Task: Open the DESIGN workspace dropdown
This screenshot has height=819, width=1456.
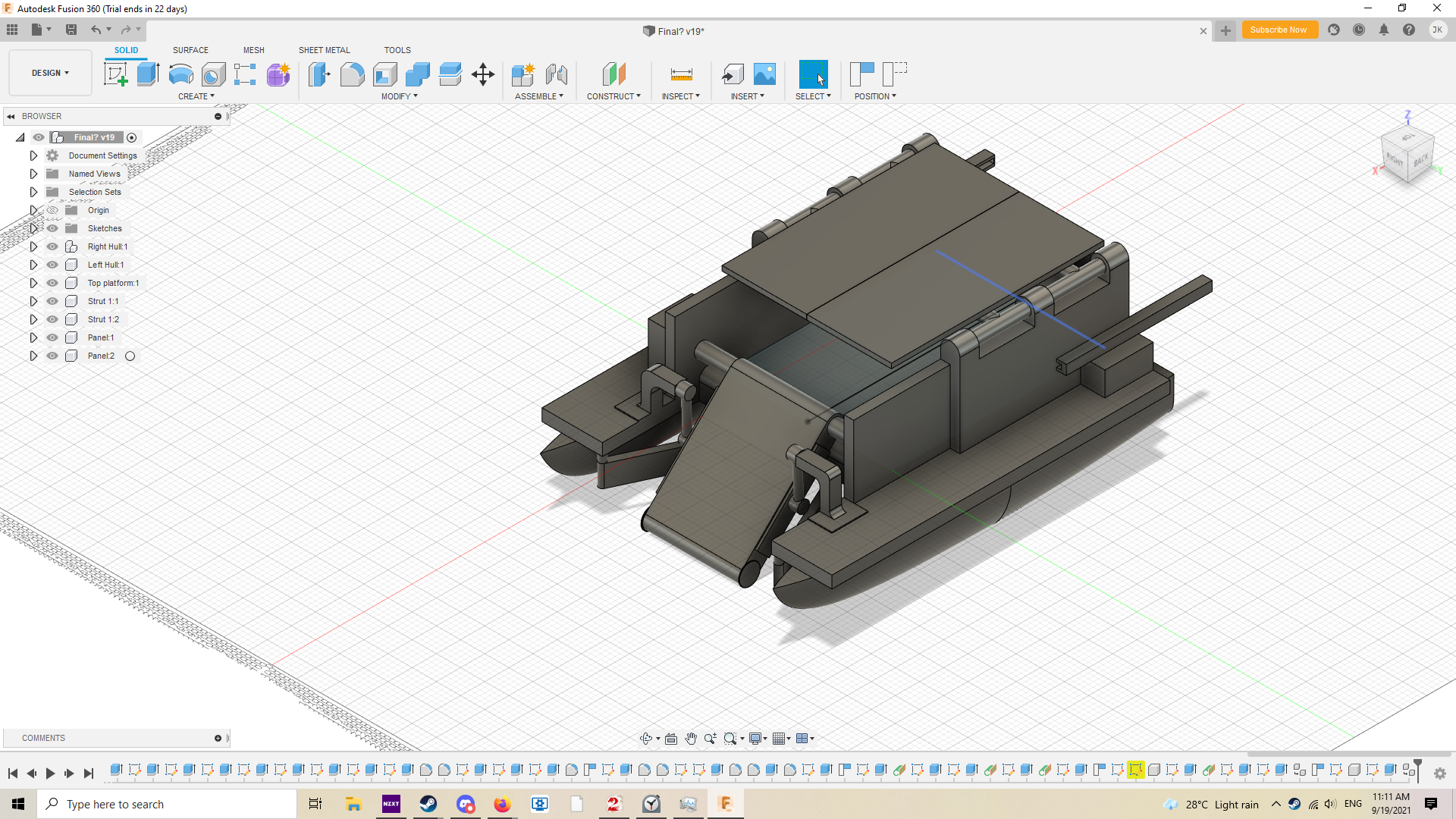Action: 50,73
